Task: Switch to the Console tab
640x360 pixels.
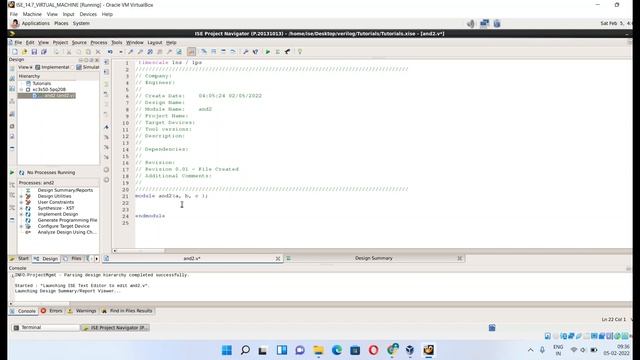Action: coord(23,311)
